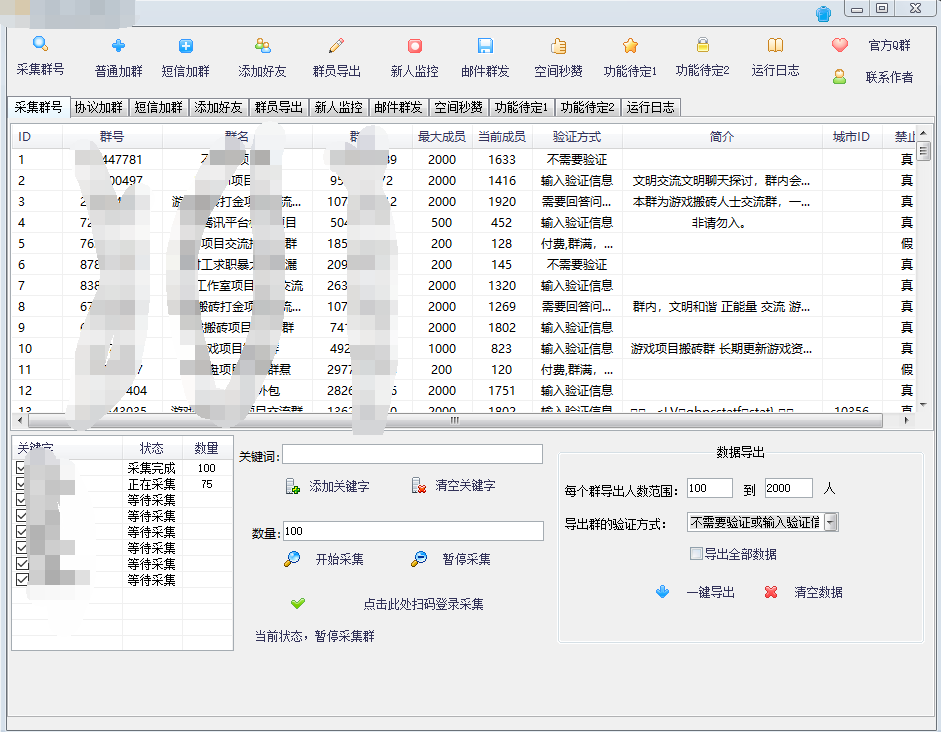Viewport: 941px width, 732px height.
Task: Focus the 数量 input field
Action: click(413, 531)
